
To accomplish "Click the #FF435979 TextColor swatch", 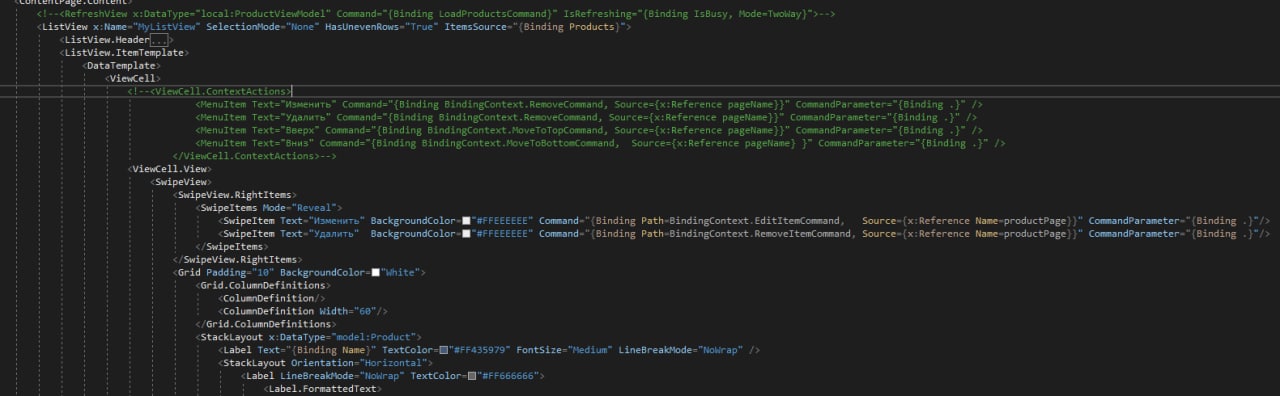I will 443,350.
